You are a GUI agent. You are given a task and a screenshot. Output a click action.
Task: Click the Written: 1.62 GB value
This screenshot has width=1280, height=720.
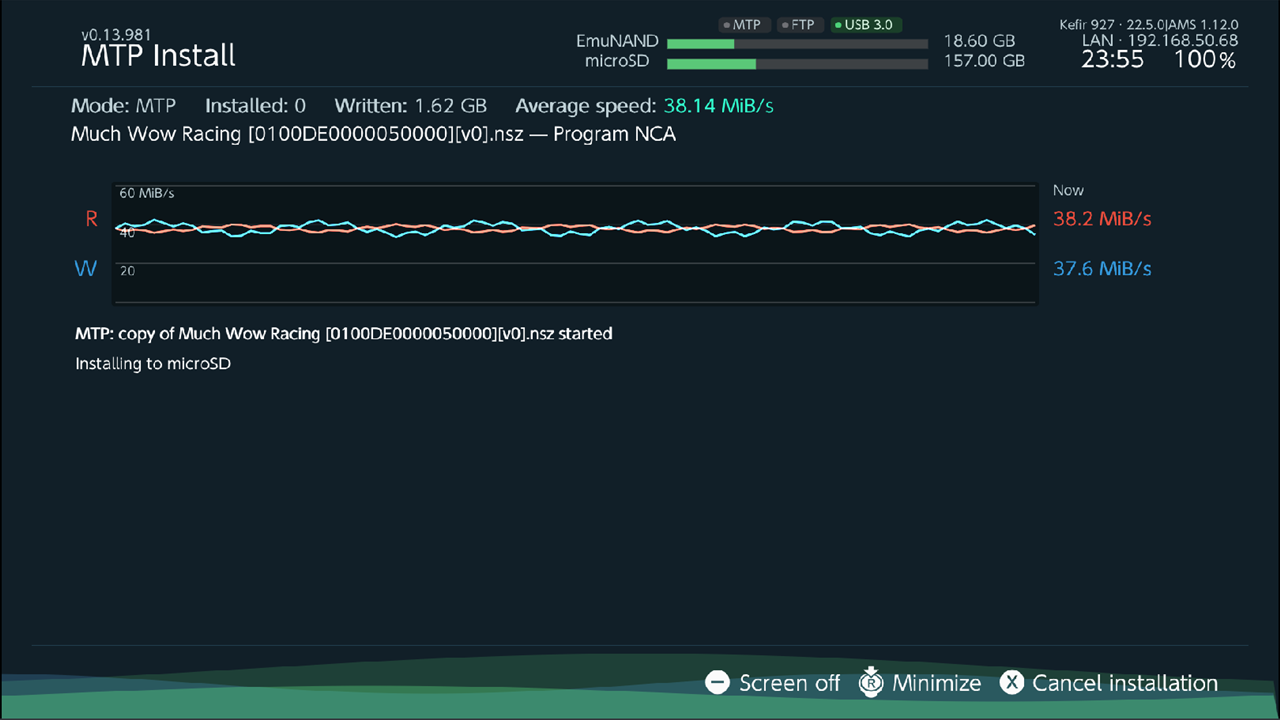pos(411,105)
